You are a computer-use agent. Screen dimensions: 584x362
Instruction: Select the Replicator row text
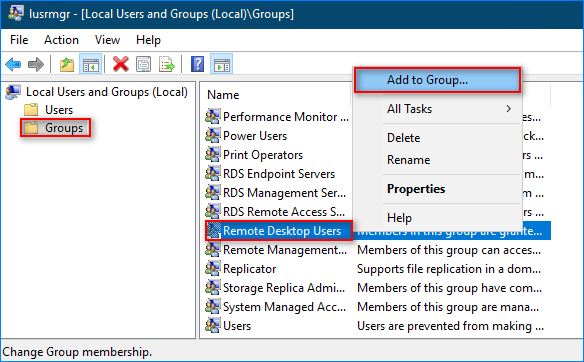click(x=250, y=269)
